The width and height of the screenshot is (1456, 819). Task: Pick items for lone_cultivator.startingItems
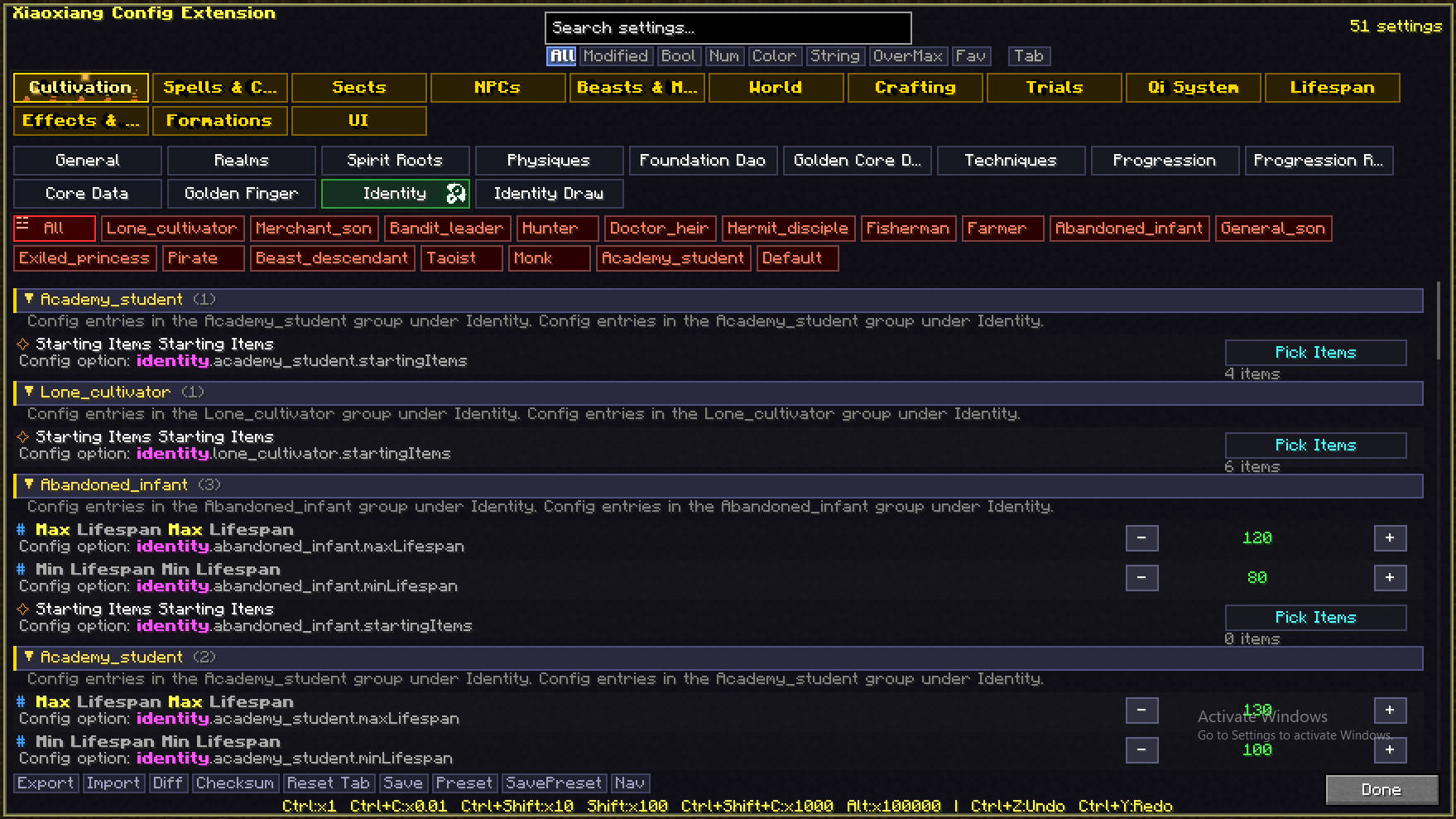pos(1315,446)
